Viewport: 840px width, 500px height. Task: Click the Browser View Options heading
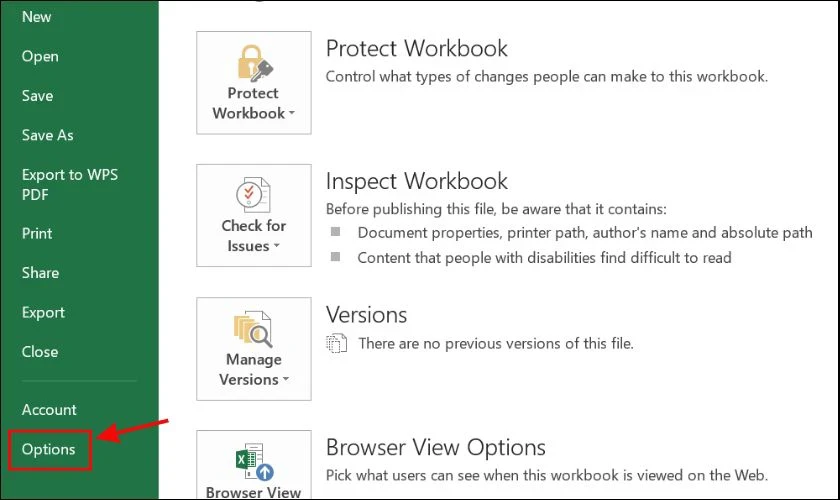(x=435, y=447)
